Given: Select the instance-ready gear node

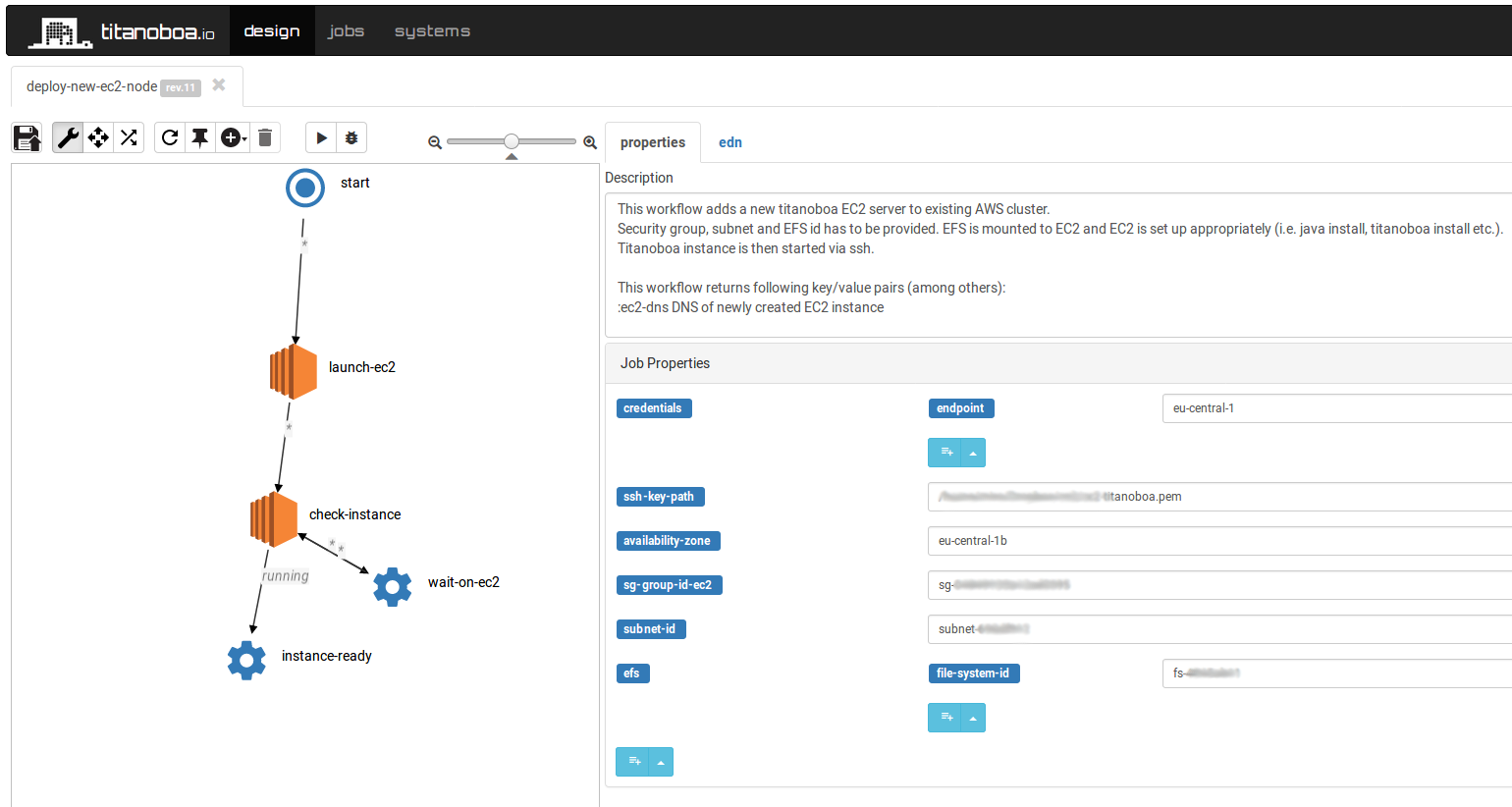Looking at the screenshot, I should click(x=246, y=661).
